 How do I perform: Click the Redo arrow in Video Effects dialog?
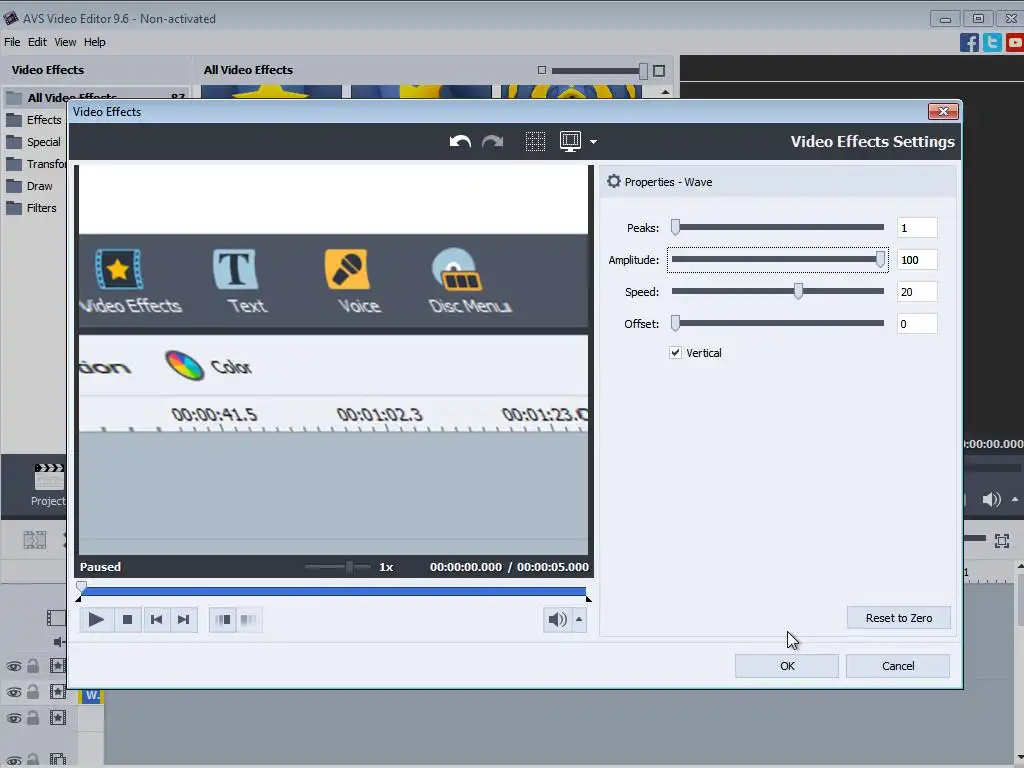pos(492,142)
